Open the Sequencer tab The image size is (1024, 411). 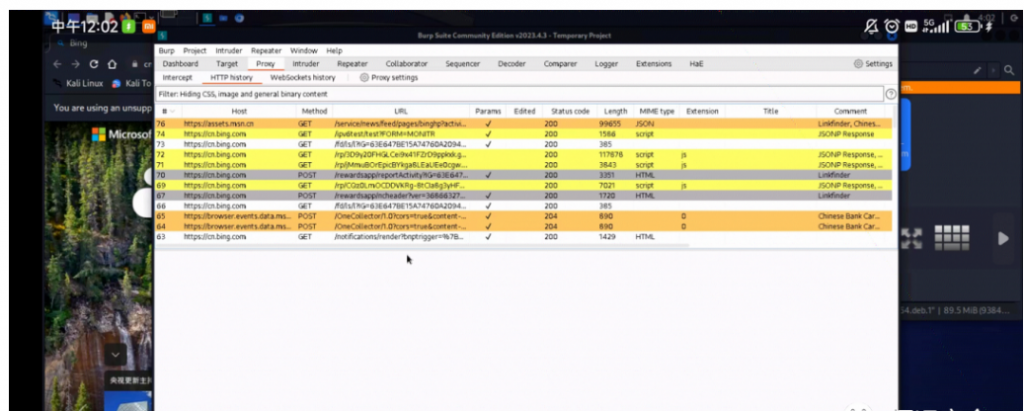click(x=462, y=64)
